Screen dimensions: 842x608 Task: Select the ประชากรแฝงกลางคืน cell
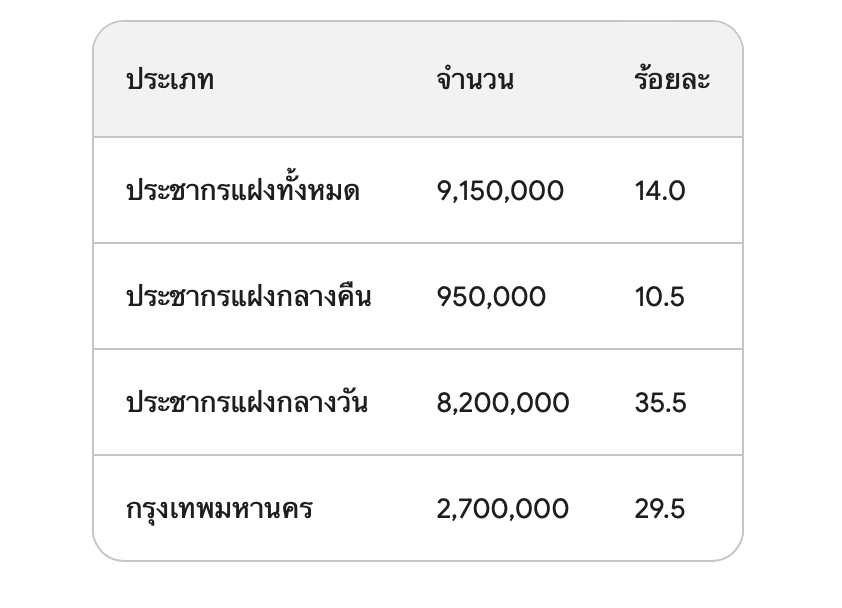249,297
